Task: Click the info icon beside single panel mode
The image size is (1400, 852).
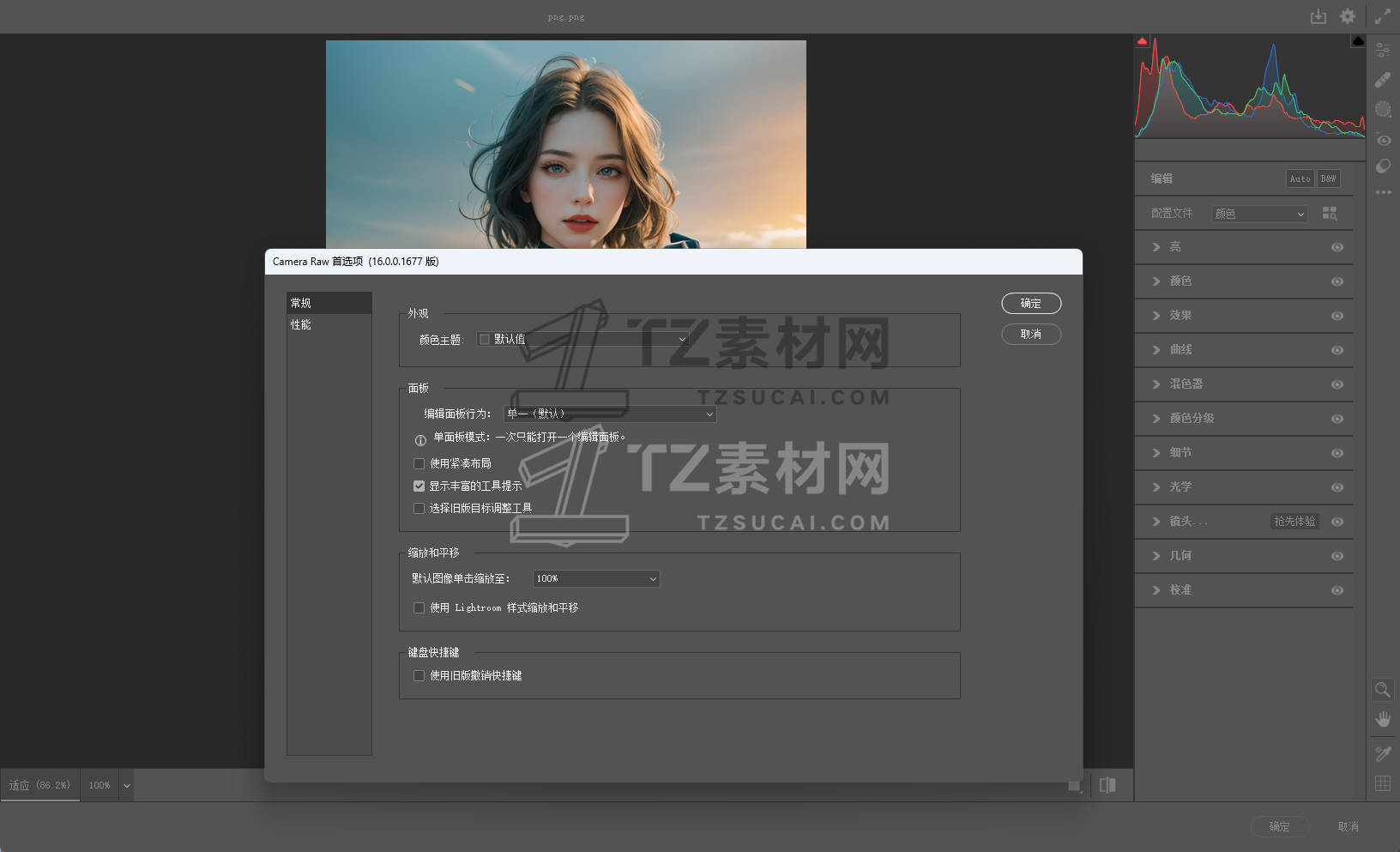Action: coord(420,440)
